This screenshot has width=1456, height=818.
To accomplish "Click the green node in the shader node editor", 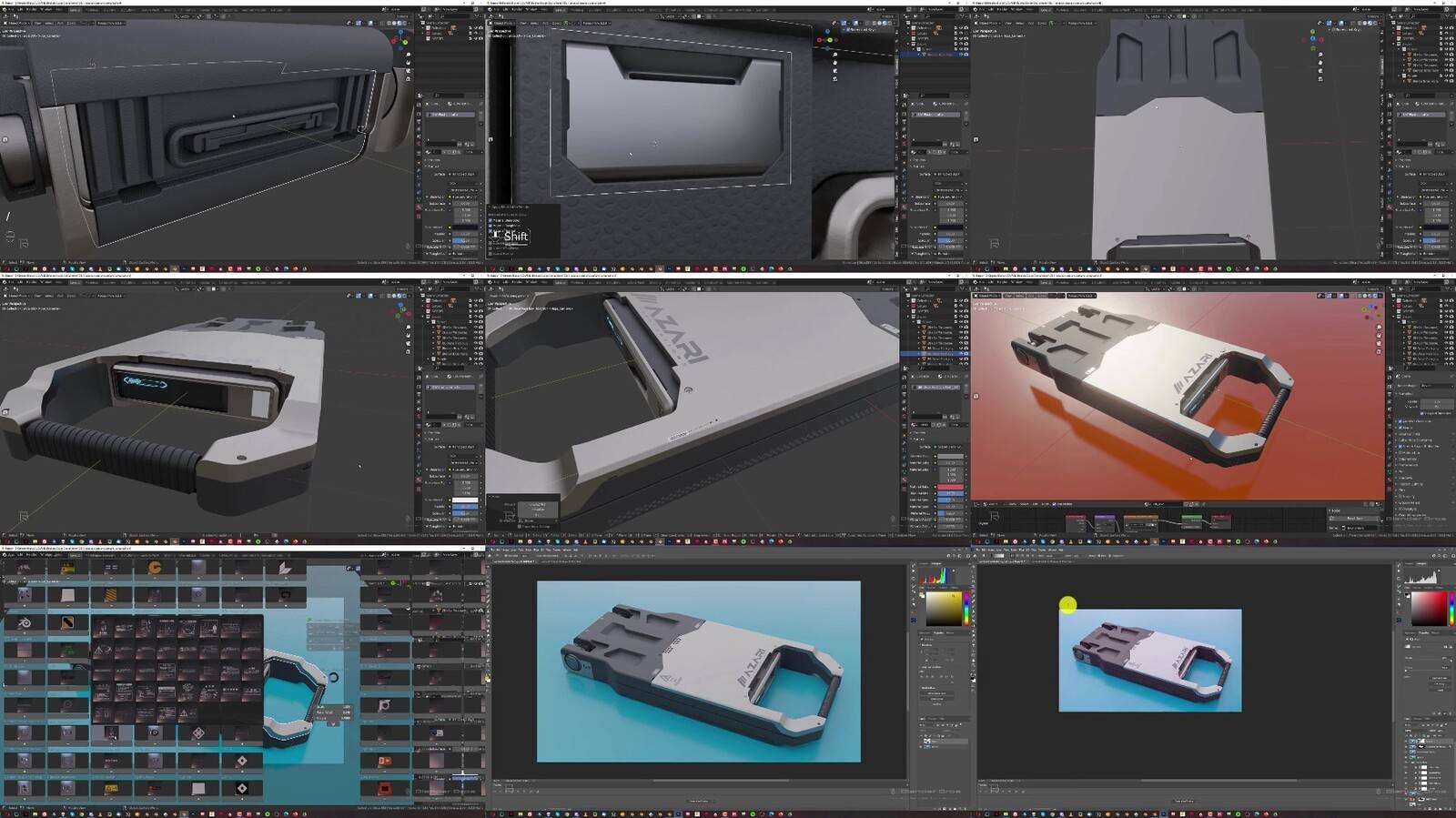I will pos(1191,521).
